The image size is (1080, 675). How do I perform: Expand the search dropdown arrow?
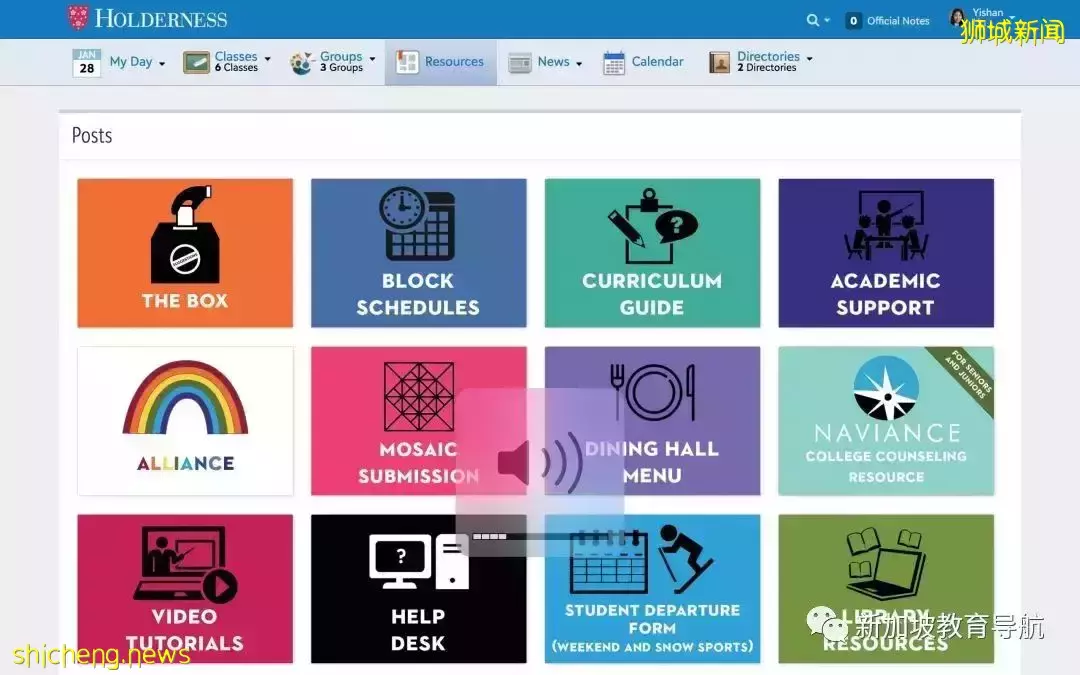tap(827, 21)
